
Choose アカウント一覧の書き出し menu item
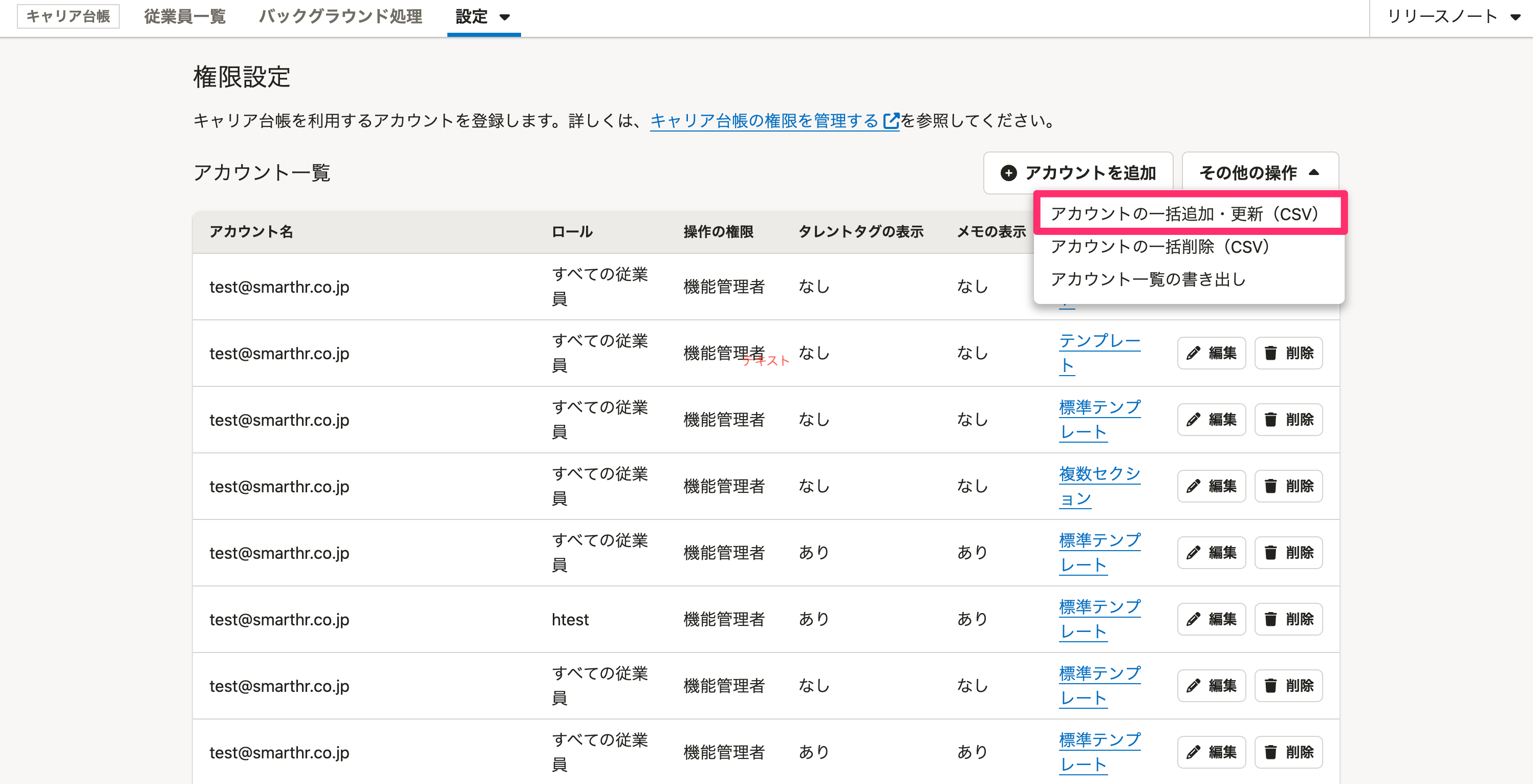click(x=1189, y=279)
